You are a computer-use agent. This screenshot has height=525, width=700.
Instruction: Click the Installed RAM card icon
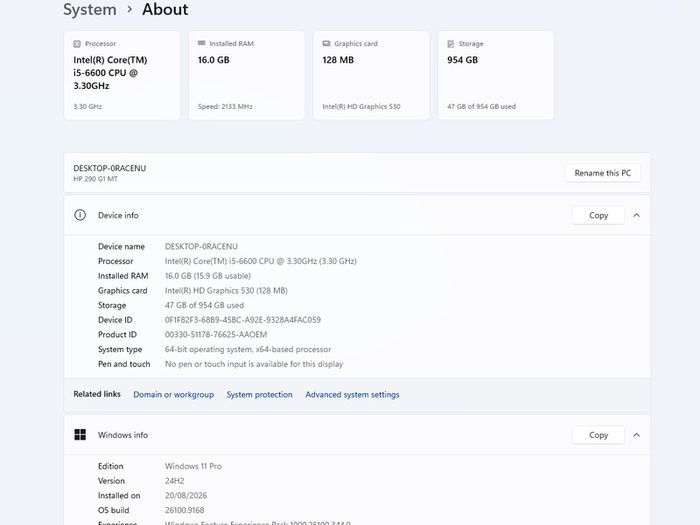(x=201, y=43)
